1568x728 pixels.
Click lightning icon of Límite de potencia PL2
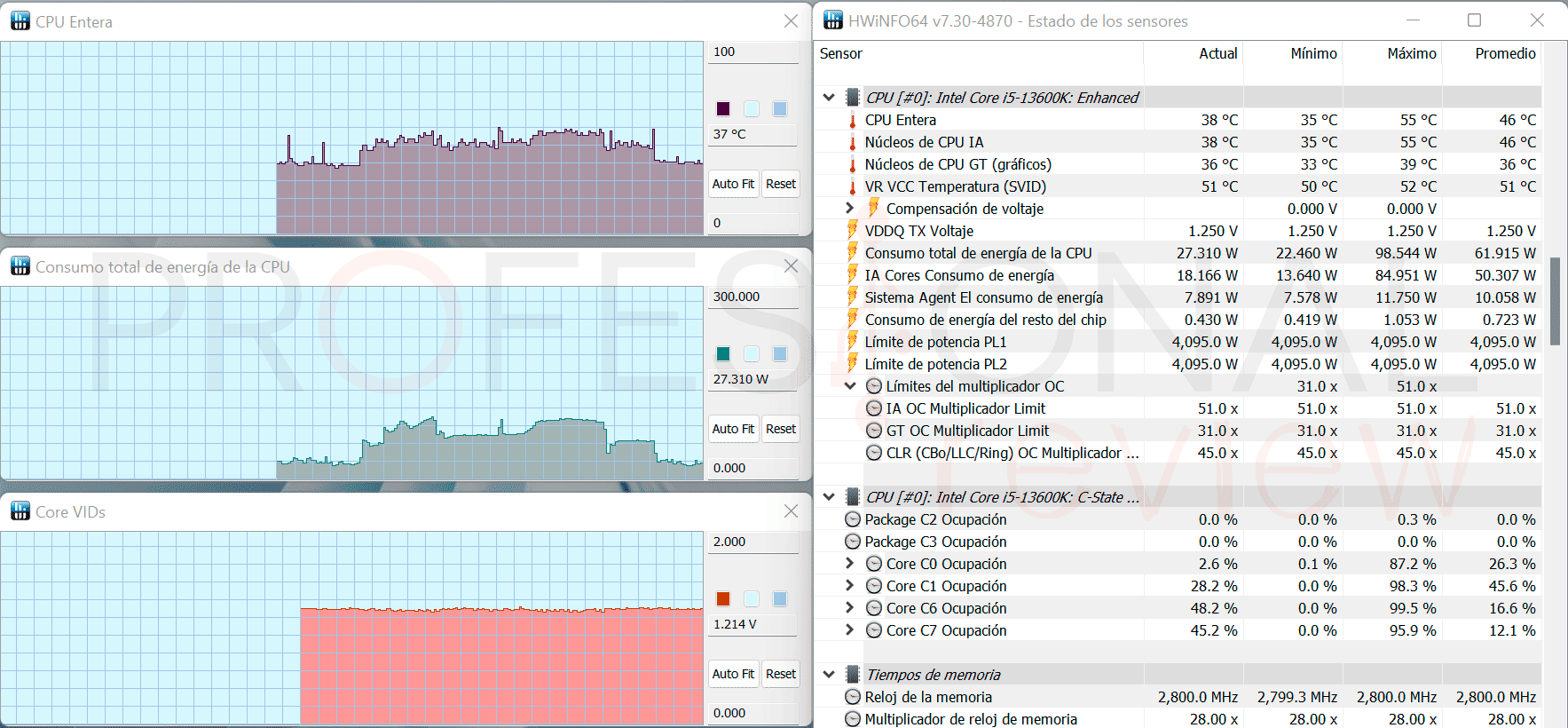853,363
